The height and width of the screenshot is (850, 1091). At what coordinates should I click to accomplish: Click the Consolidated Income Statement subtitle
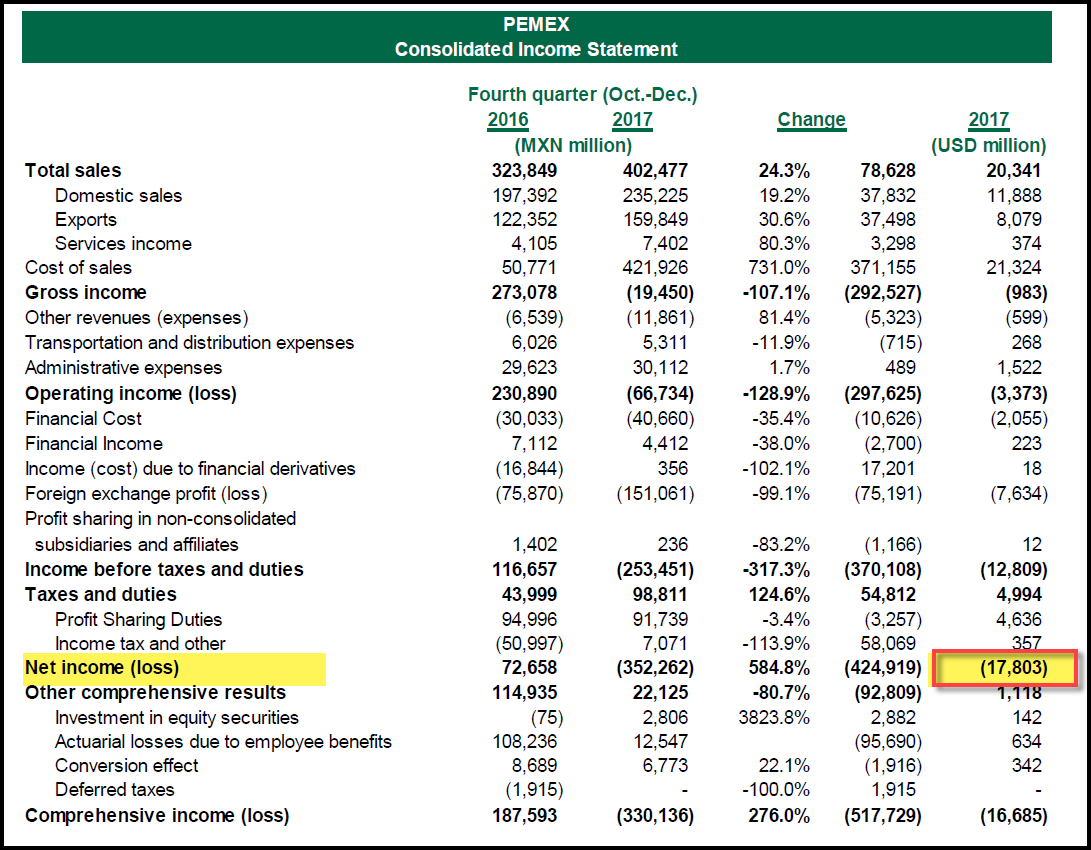tap(536, 49)
